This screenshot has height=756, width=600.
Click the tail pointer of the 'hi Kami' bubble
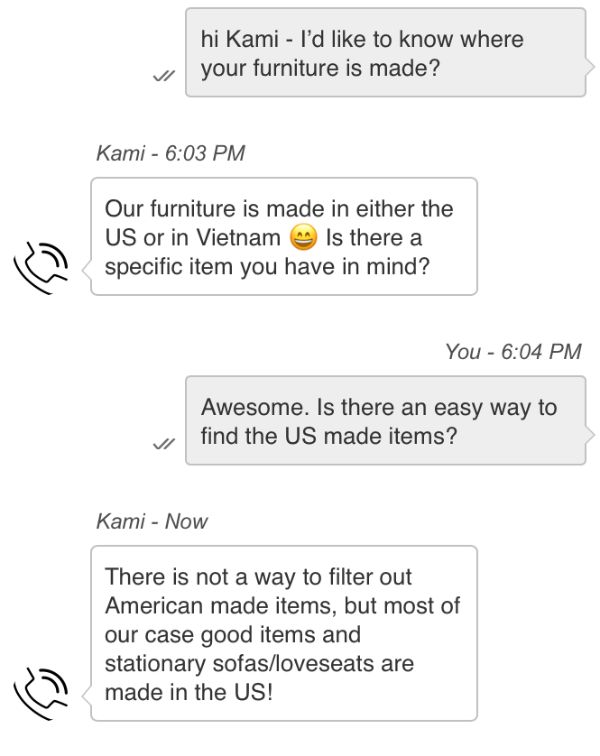point(590,67)
